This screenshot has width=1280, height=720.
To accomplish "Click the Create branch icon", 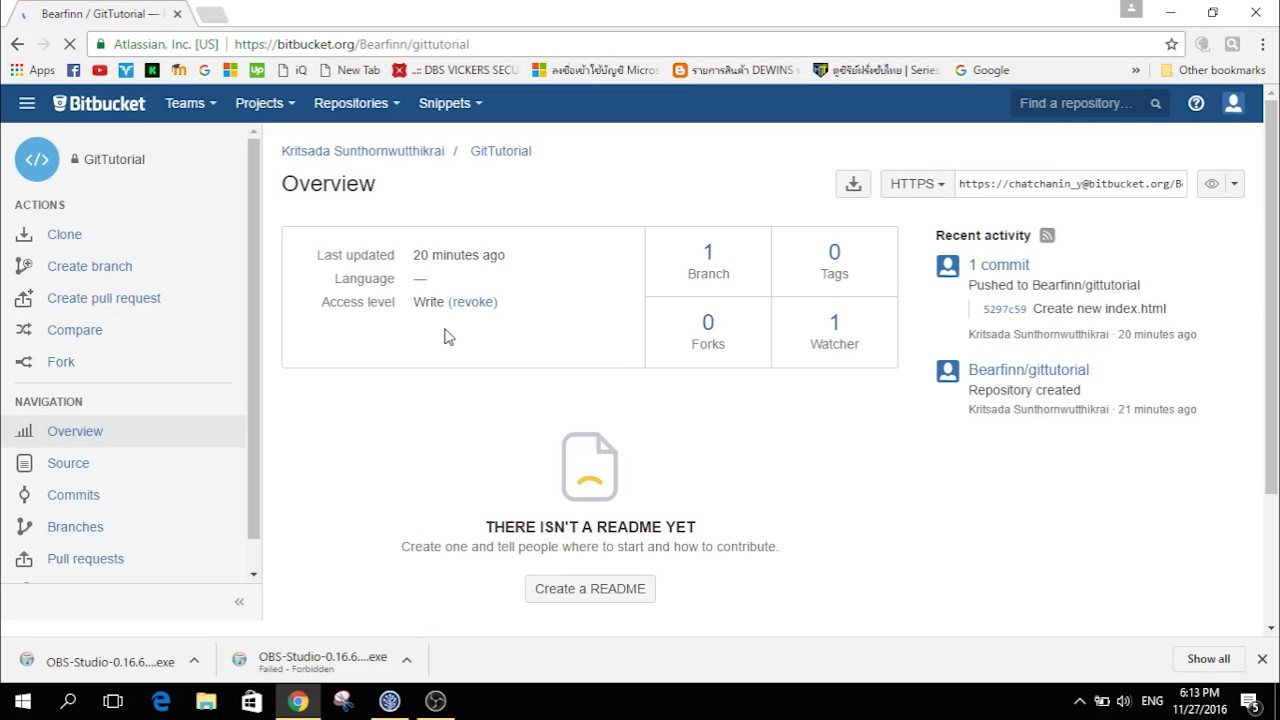I will pos(24,266).
